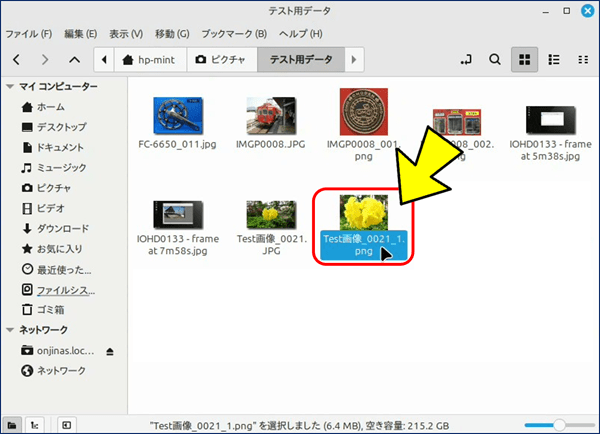The height and width of the screenshot is (434, 600).
Task: Switch to list view
Action: (x=553, y=61)
